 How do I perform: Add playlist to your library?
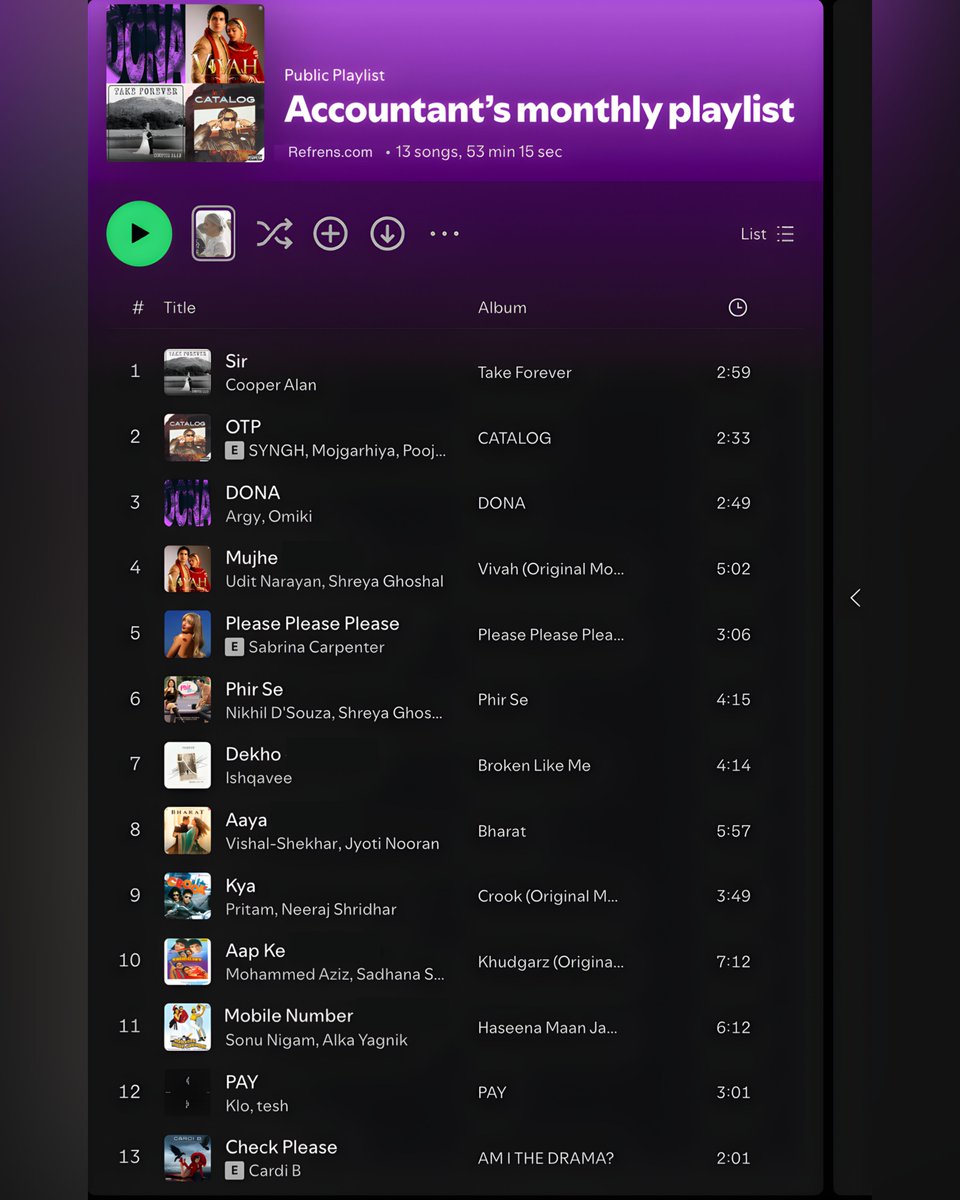click(x=330, y=234)
